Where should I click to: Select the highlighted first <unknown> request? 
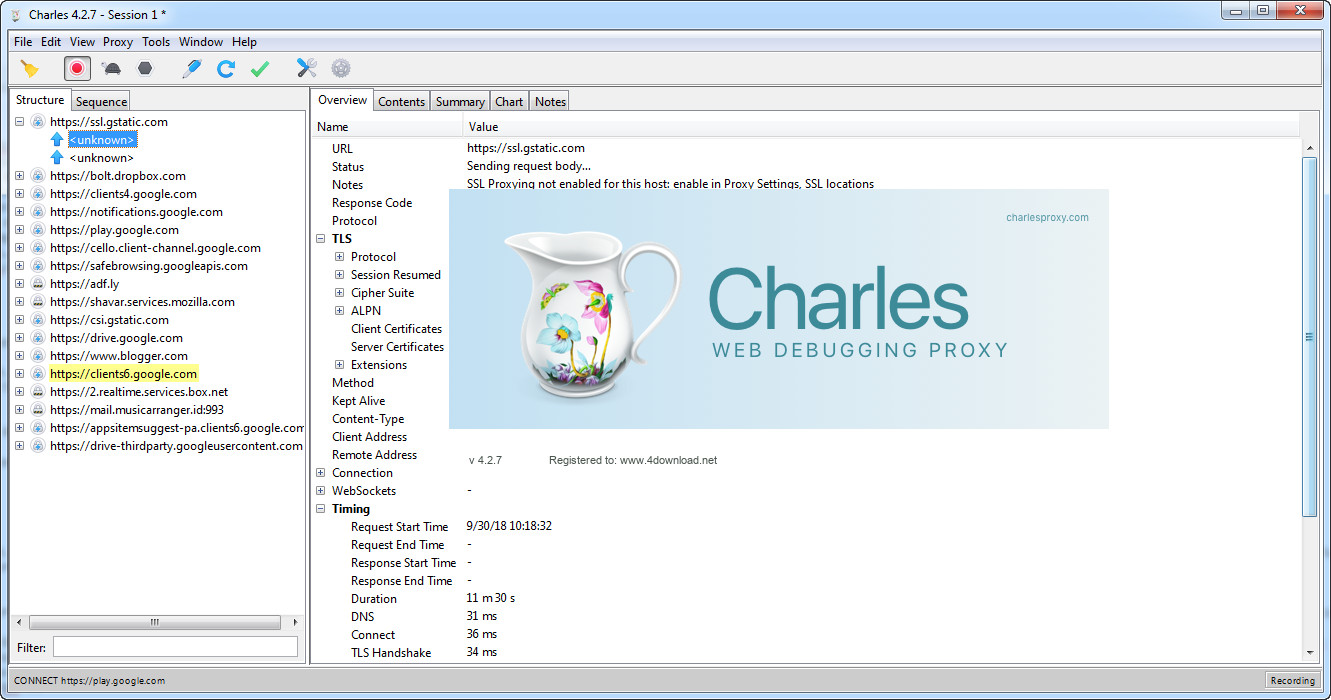102,140
